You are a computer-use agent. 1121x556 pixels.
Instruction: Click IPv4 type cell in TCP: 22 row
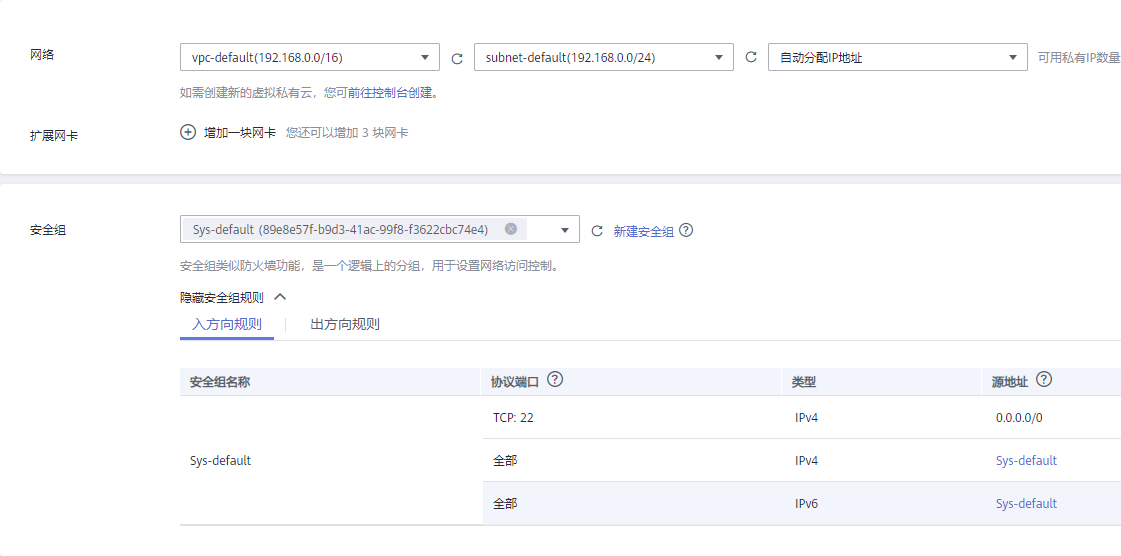[806, 417]
